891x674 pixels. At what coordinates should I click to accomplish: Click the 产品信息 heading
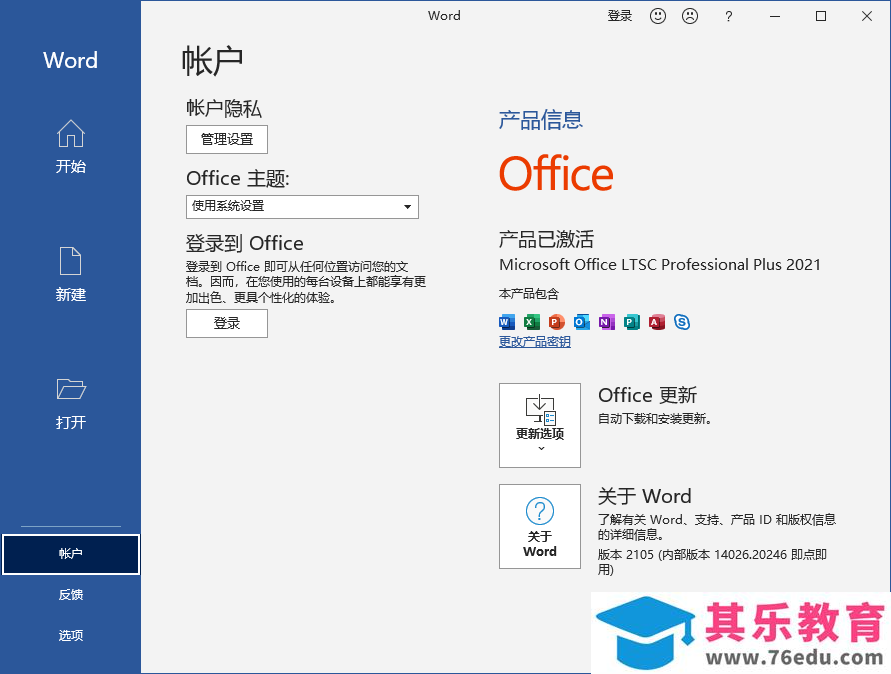click(540, 120)
